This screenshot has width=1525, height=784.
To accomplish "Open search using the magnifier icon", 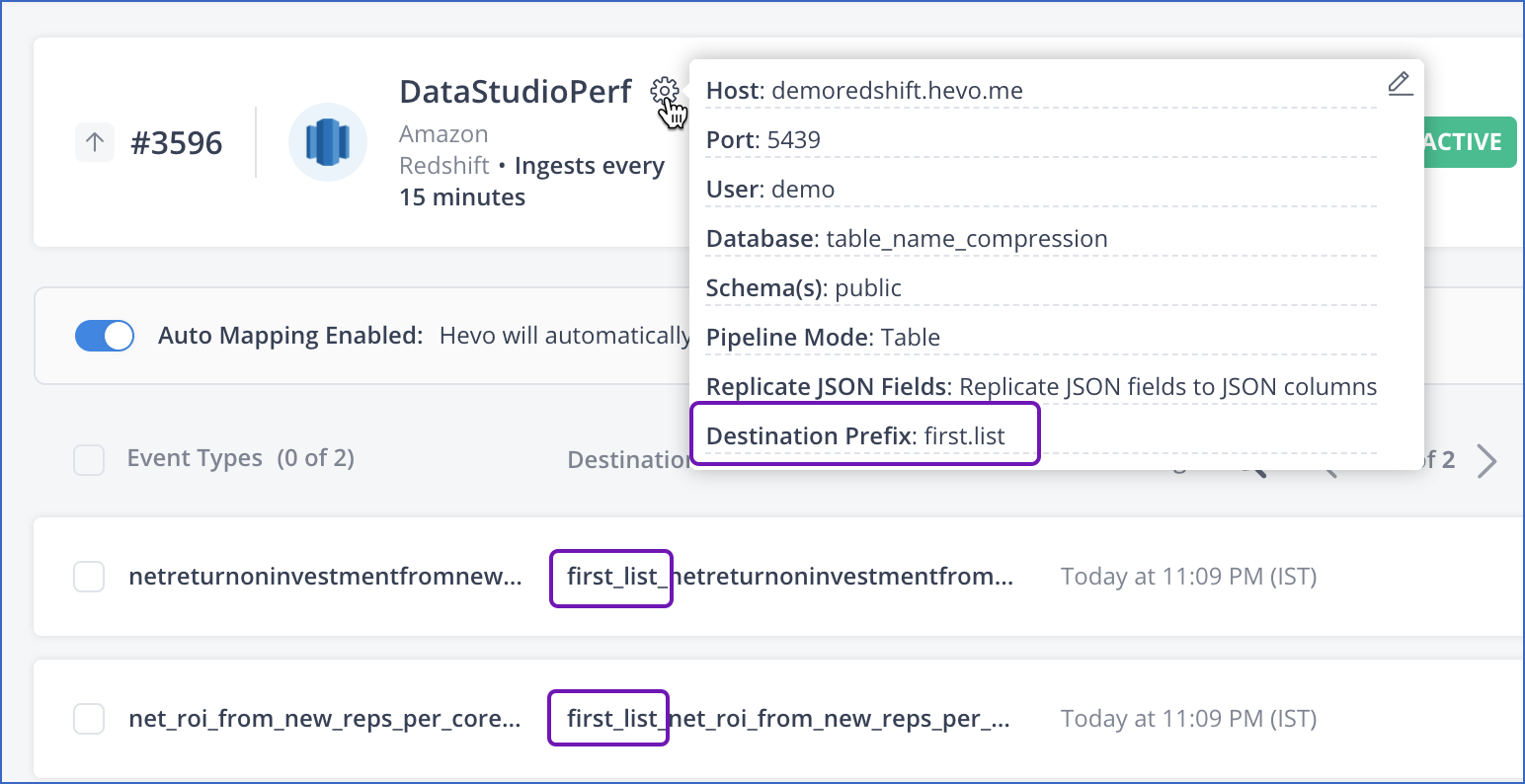I will (1252, 461).
